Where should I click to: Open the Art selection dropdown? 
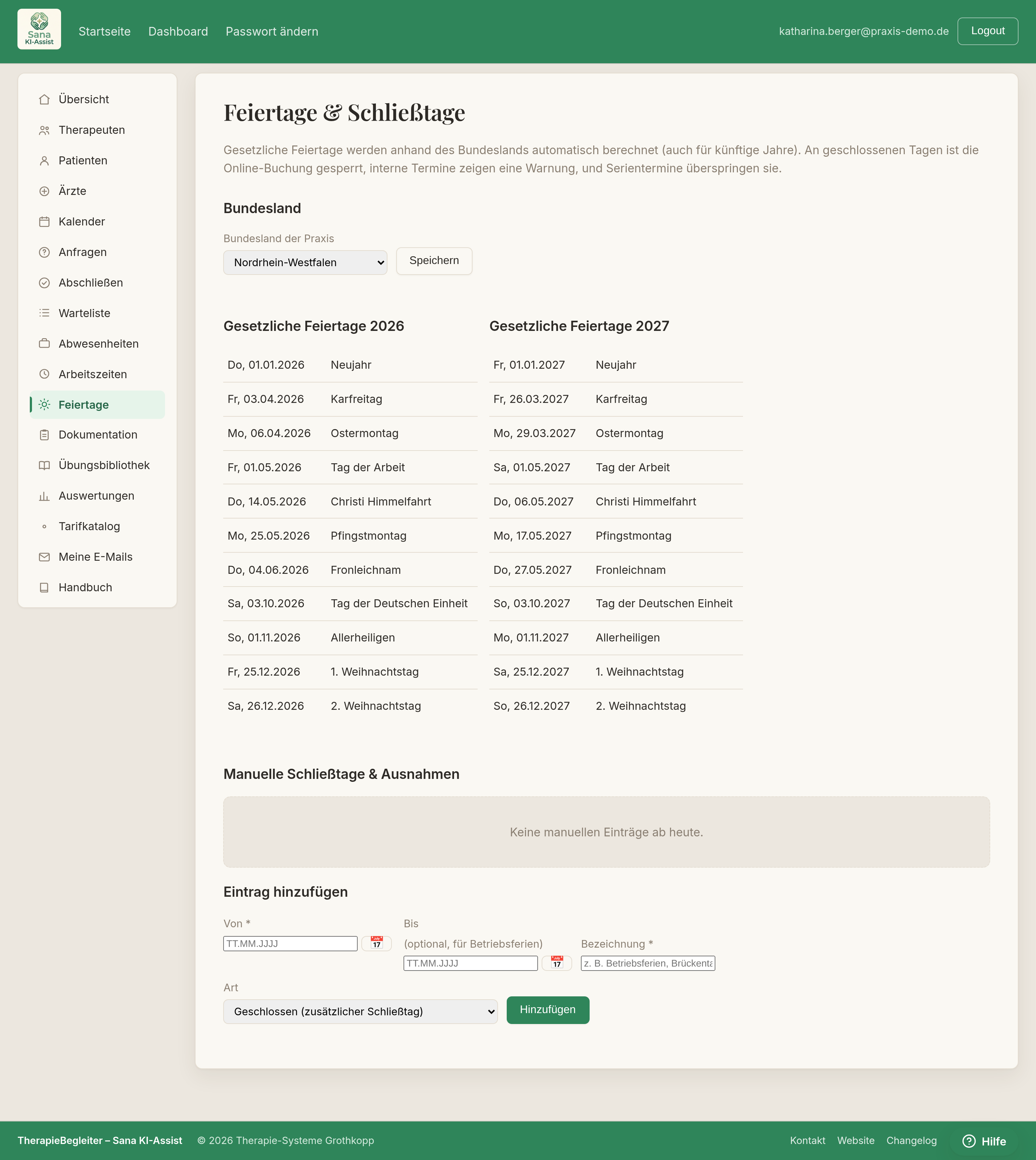point(360,1011)
